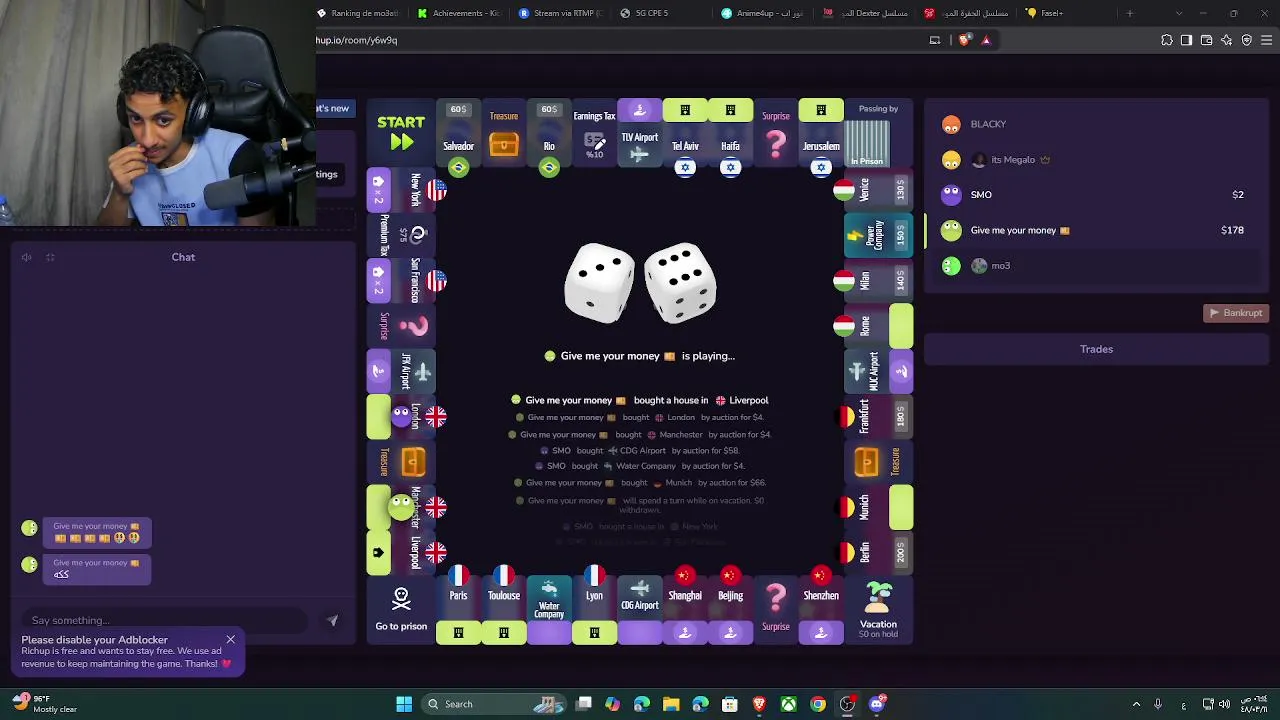Select the Treasure chest tile next to Salvador
The width and height of the screenshot is (1280, 720).
[x=504, y=133]
